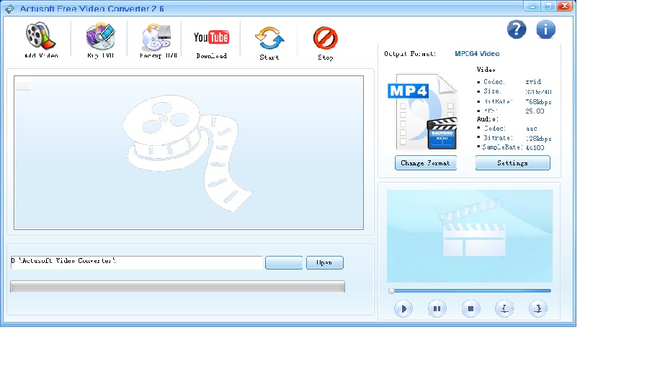Set trim end with the right brace button
The height and width of the screenshot is (378, 665).
point(538,308)
